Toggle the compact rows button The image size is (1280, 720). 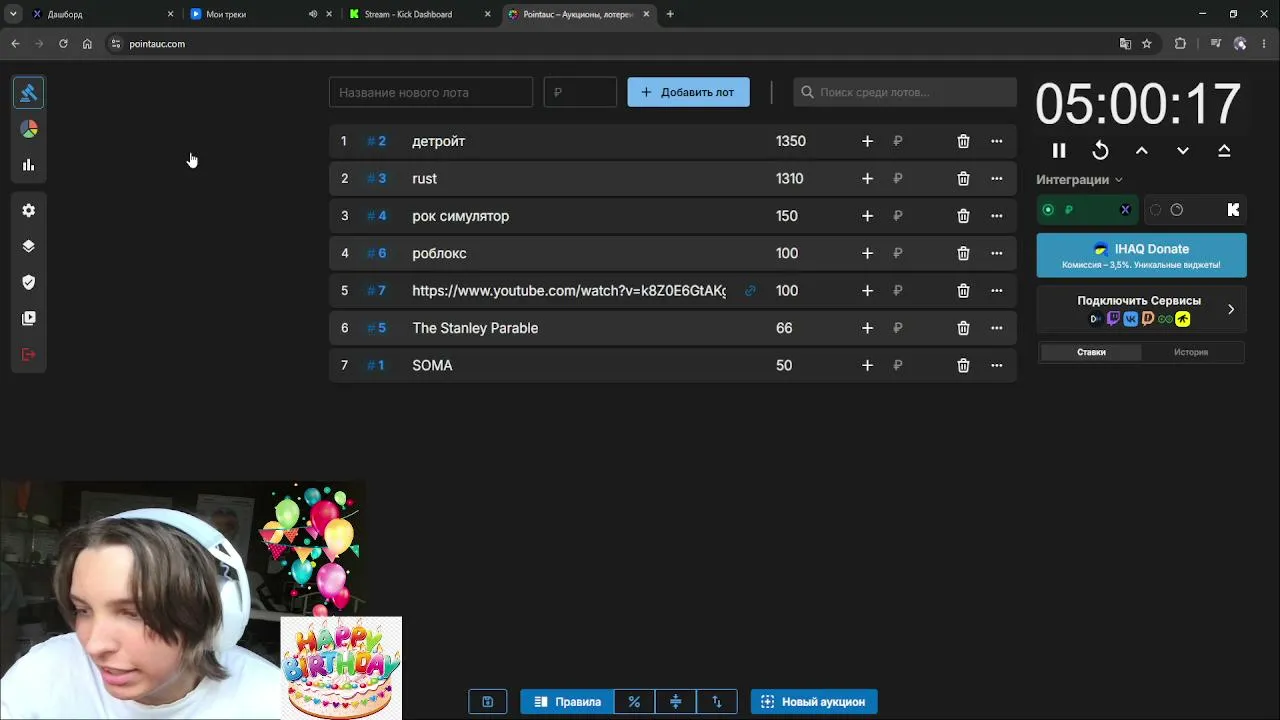(x=675, y=702)
